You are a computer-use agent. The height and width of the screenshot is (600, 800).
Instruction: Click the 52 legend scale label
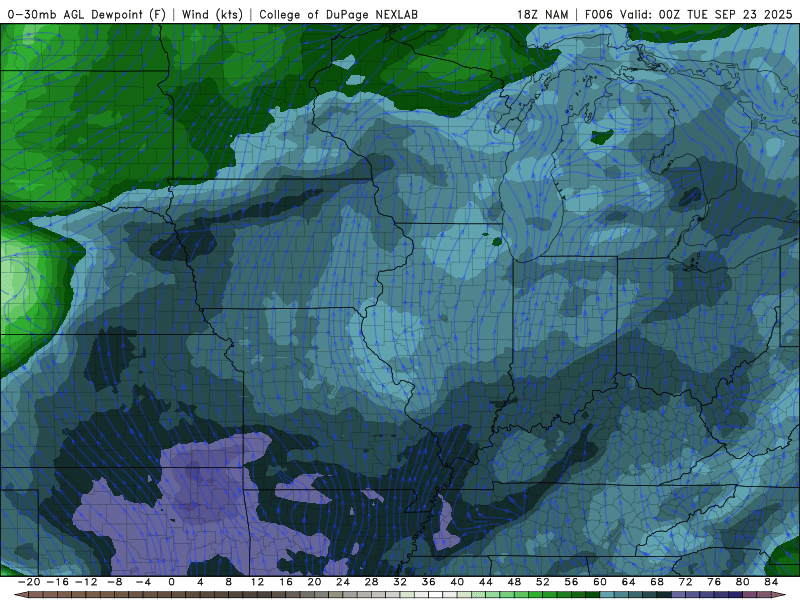click(x=543, y=582)
